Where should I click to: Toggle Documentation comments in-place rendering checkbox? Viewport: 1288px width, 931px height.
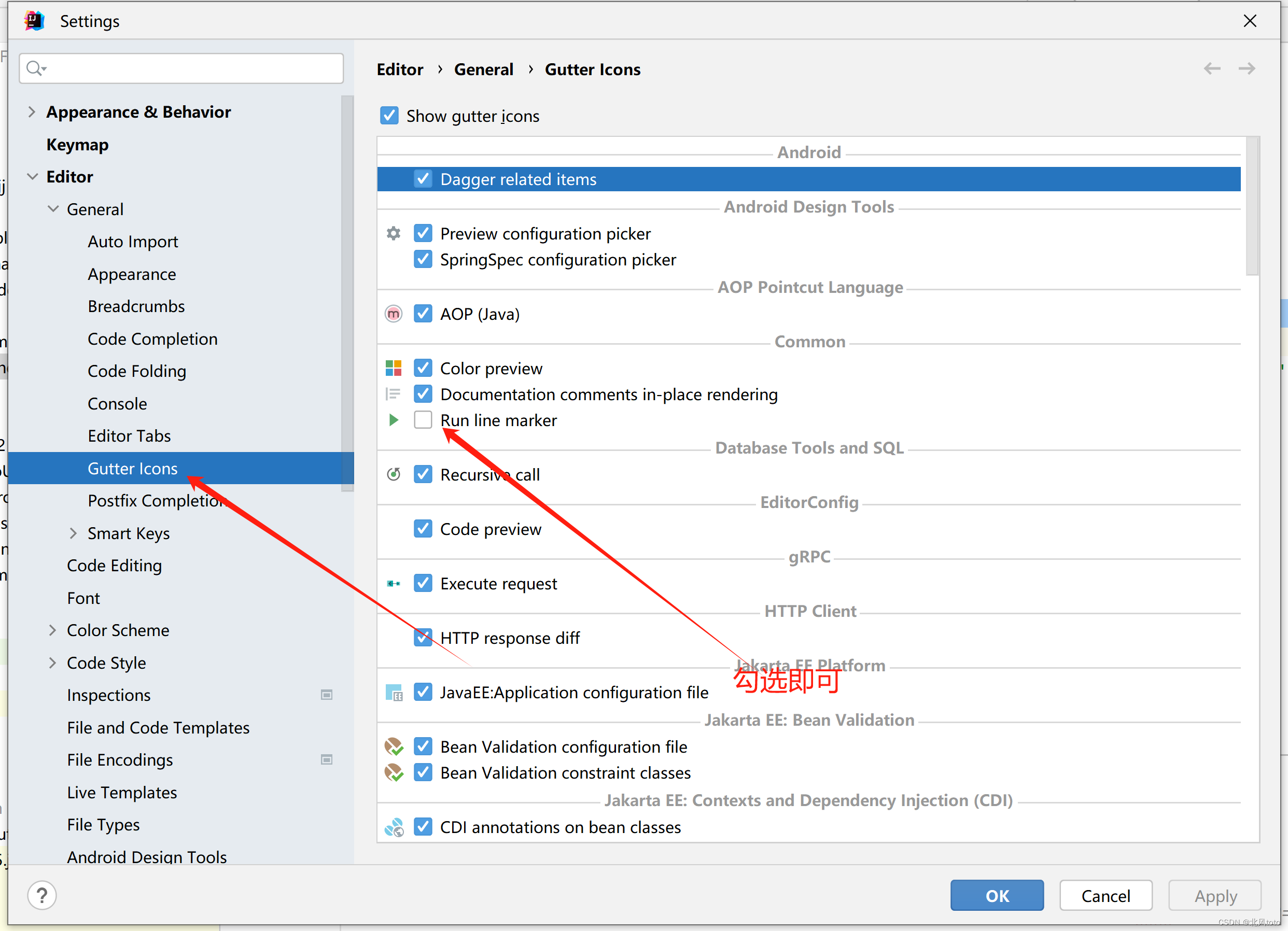tap(423, 394)
